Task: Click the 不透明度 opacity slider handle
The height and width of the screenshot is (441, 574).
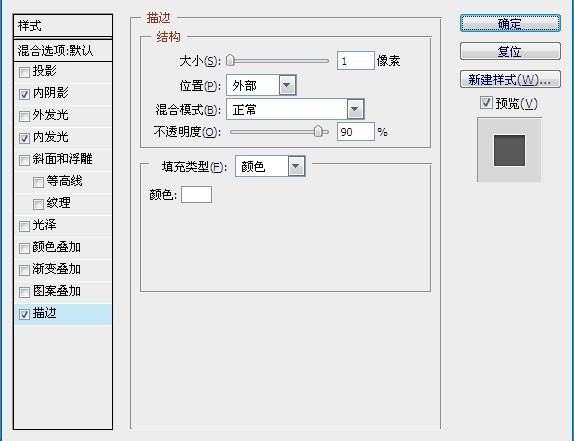Action: coord(318,131)
